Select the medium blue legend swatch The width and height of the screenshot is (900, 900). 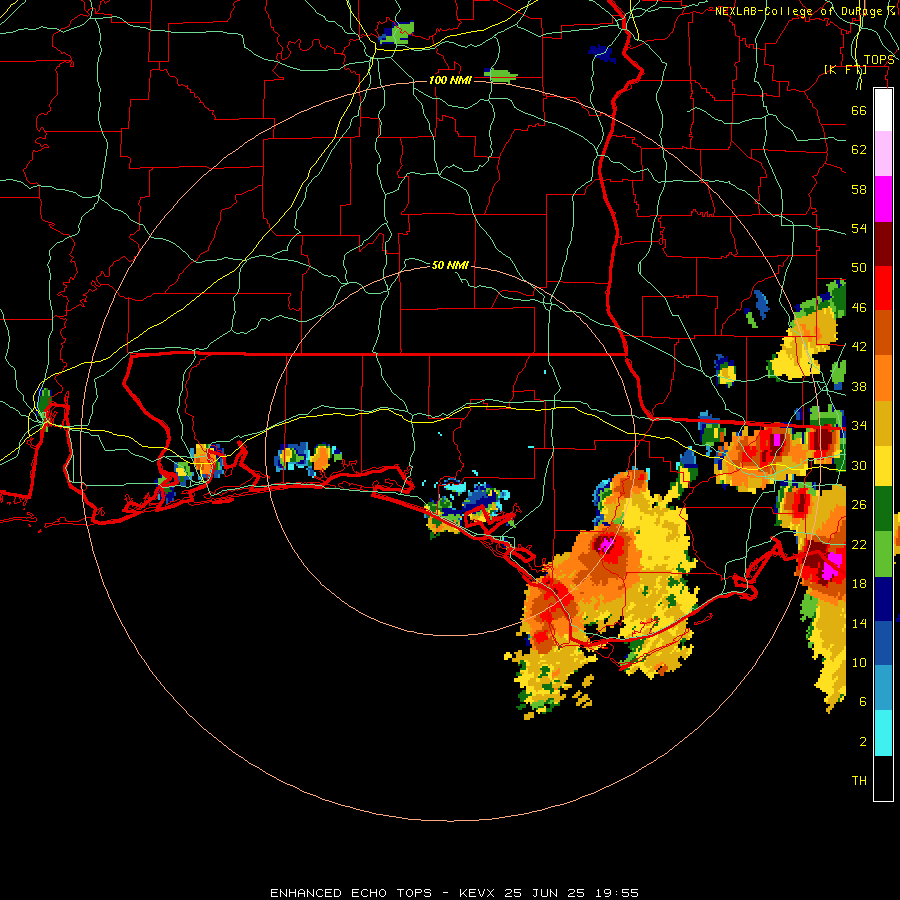click(883, 643)
